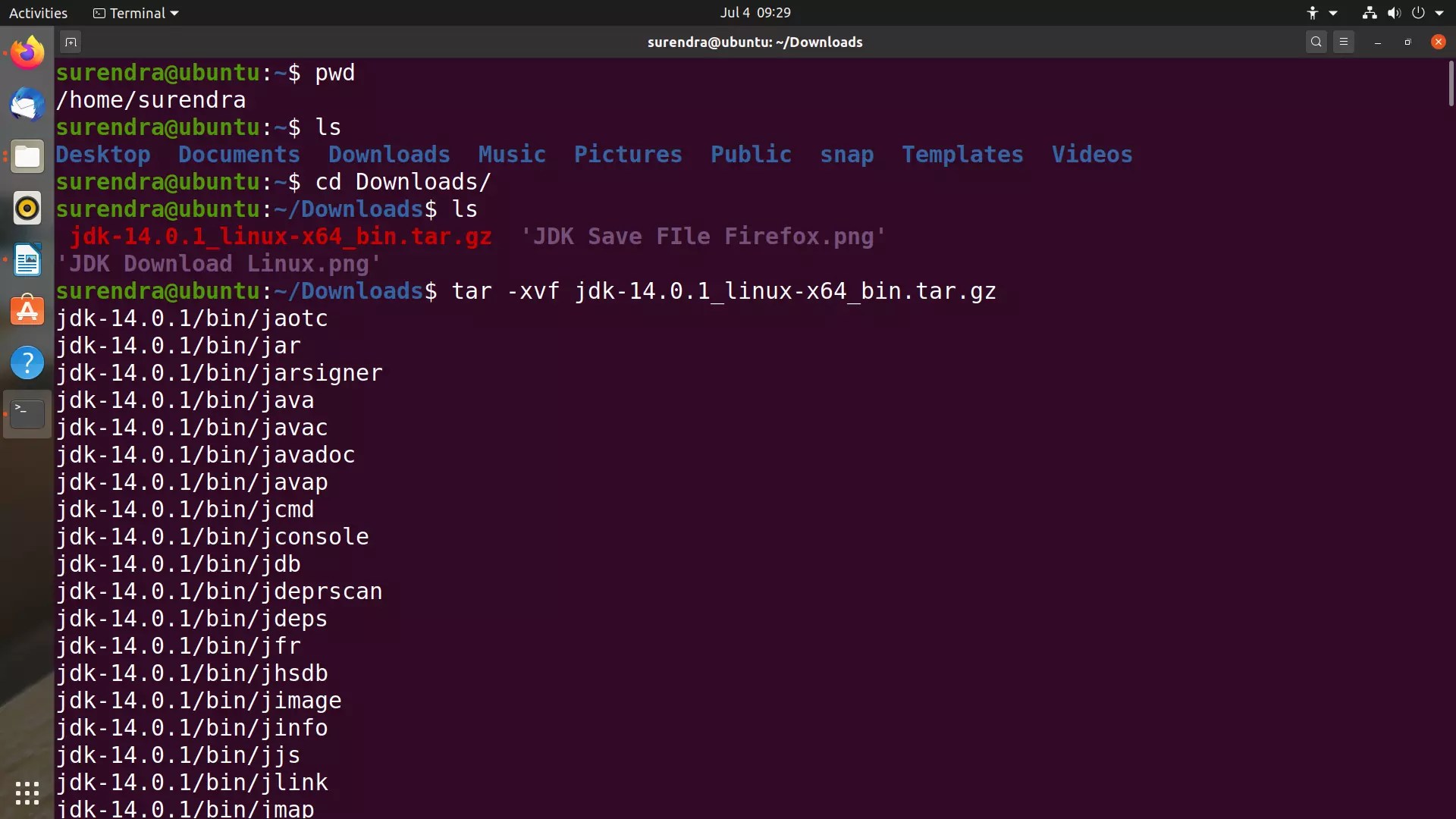Open the Help icon in dock
This screenshot has width=1456, height=819.
(27, 363)
